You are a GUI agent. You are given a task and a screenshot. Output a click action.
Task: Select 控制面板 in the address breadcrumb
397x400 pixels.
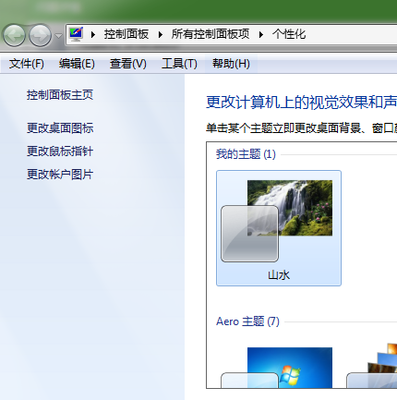[x=126, y=34]
